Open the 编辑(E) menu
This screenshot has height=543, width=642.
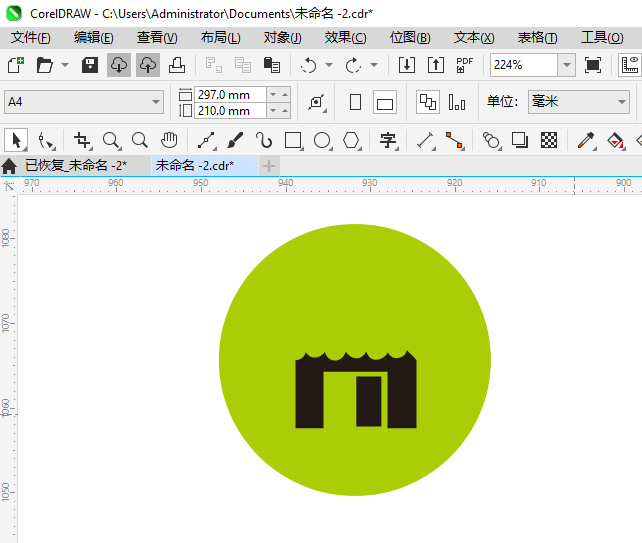(94, 38)
